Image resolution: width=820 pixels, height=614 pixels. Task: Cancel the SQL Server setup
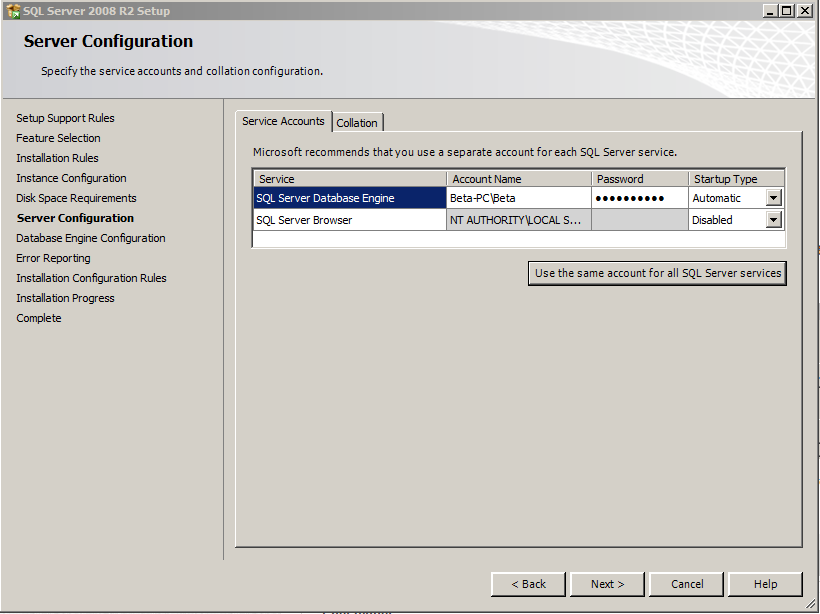(x=687, y=584)
